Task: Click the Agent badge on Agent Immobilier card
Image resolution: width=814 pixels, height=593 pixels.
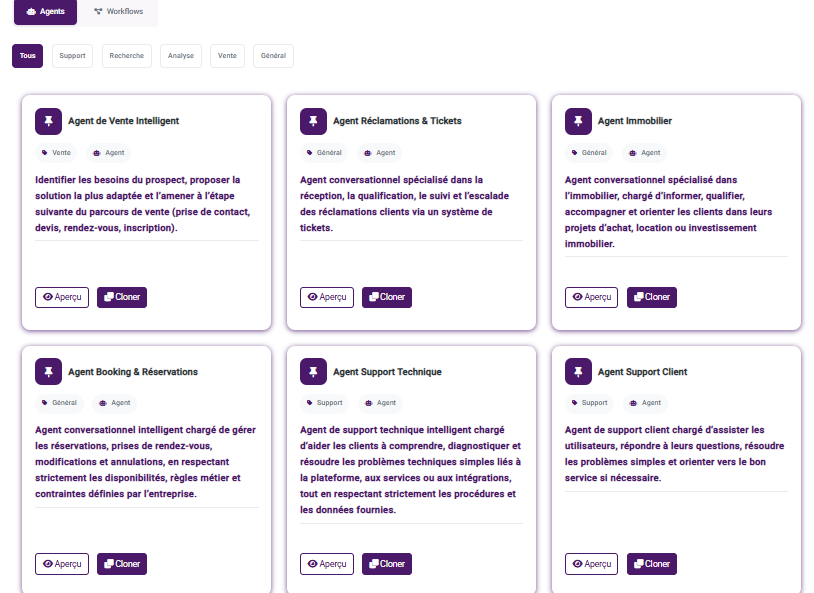Action: point(645,153)
